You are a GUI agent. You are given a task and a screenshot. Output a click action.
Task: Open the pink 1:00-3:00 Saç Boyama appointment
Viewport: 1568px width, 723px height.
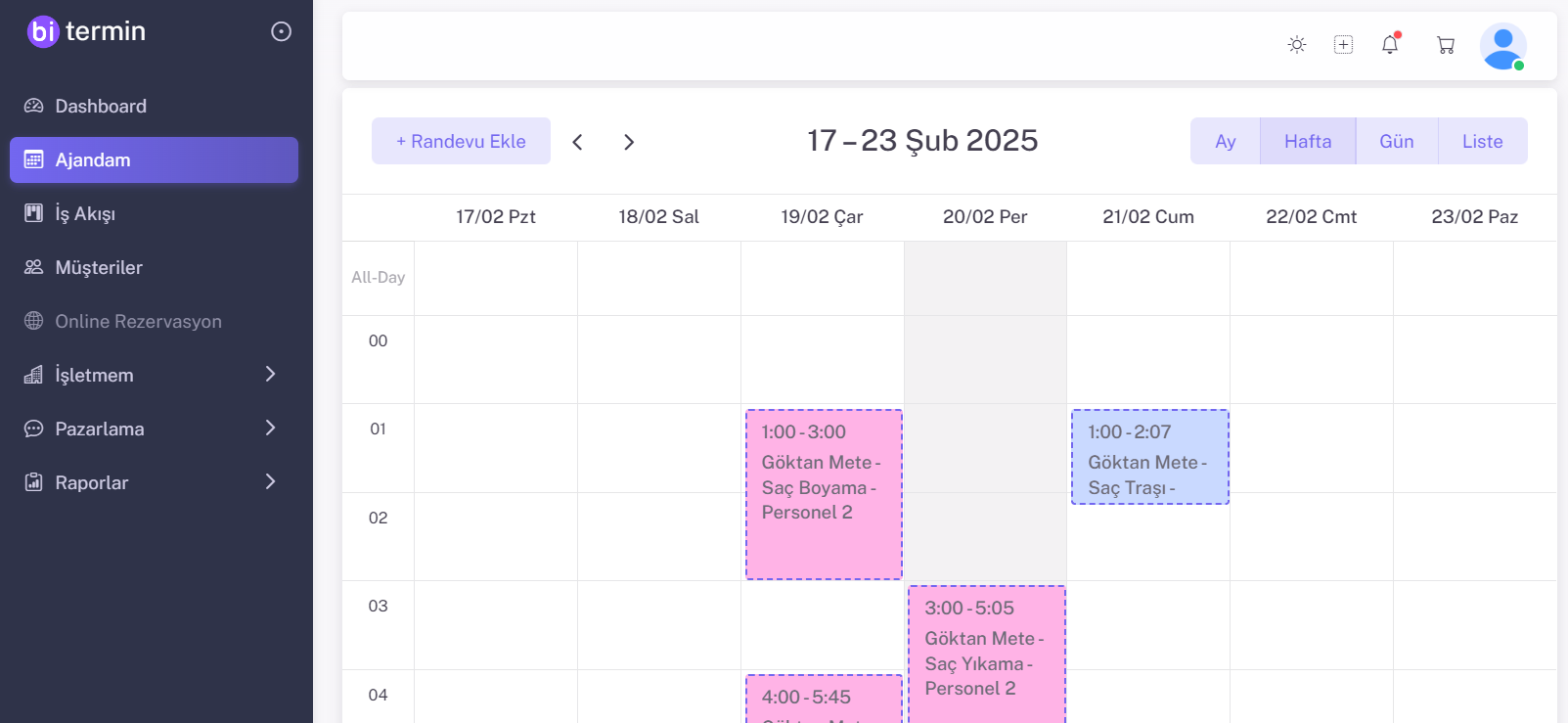(824, 494)
